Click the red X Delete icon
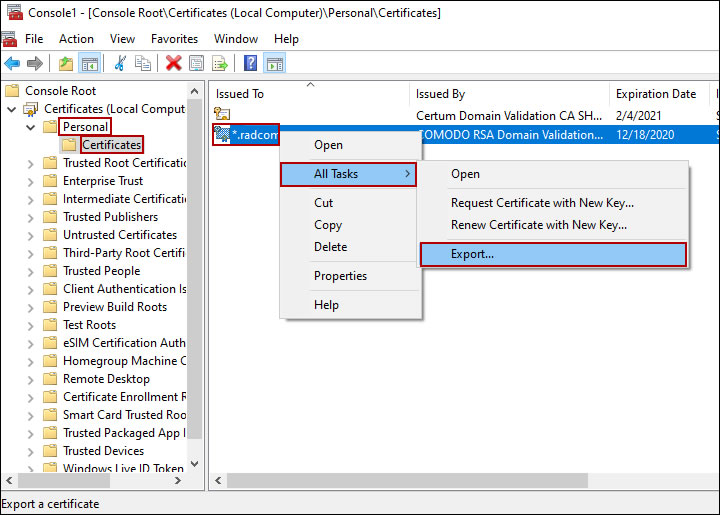 pos(173,64)
